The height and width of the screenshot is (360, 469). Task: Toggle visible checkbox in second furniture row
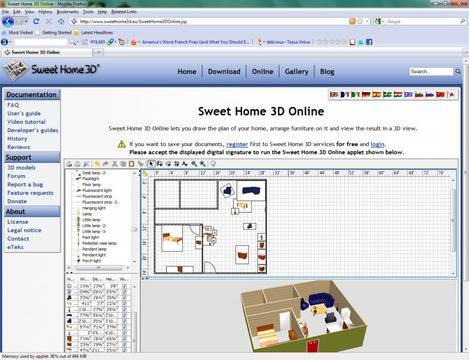tap(125, 292)
